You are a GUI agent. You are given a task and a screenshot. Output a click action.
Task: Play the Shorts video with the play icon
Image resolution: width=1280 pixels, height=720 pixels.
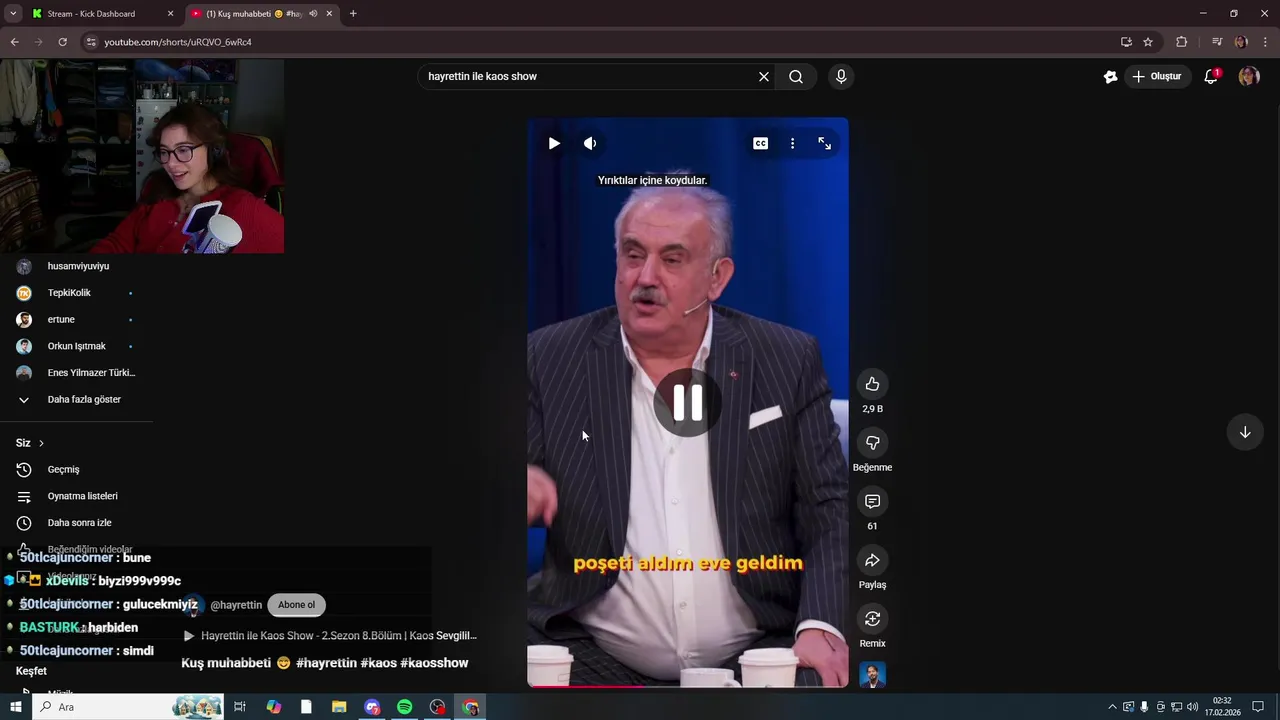tap(554, 144)
